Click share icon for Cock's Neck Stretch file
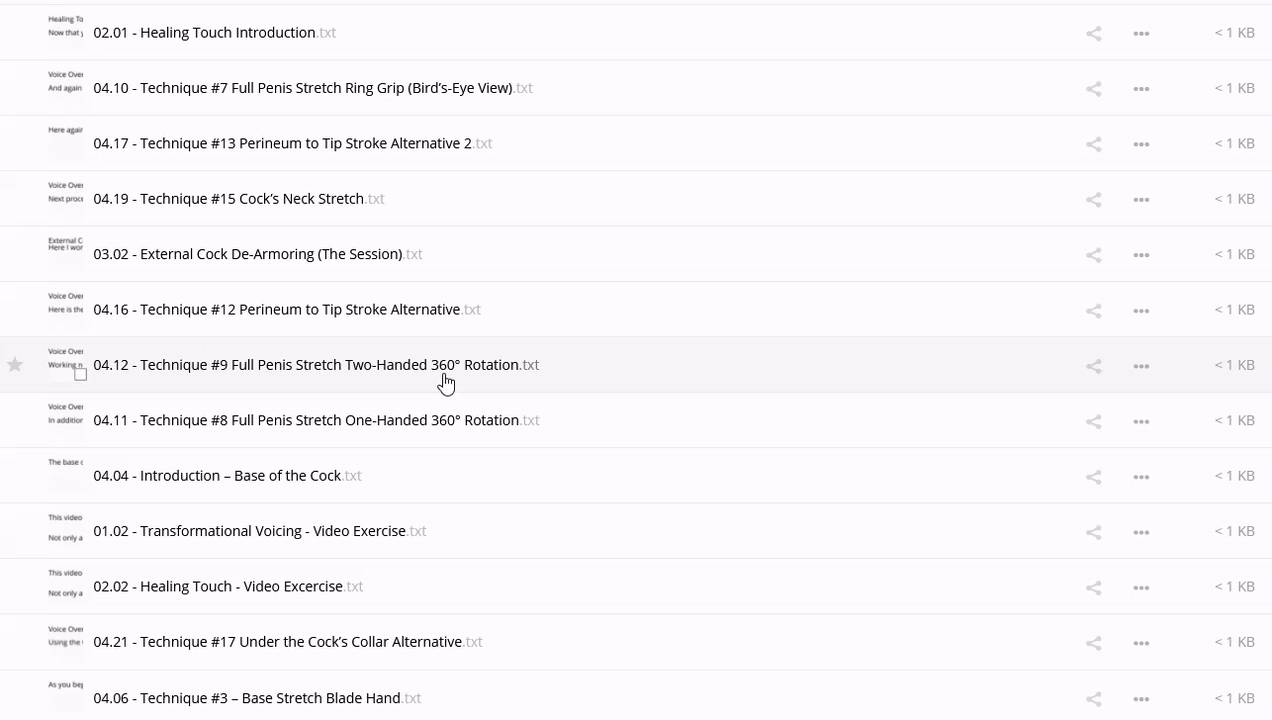The width and height of the screenshot is (1272, 720). coord(1093,200)
